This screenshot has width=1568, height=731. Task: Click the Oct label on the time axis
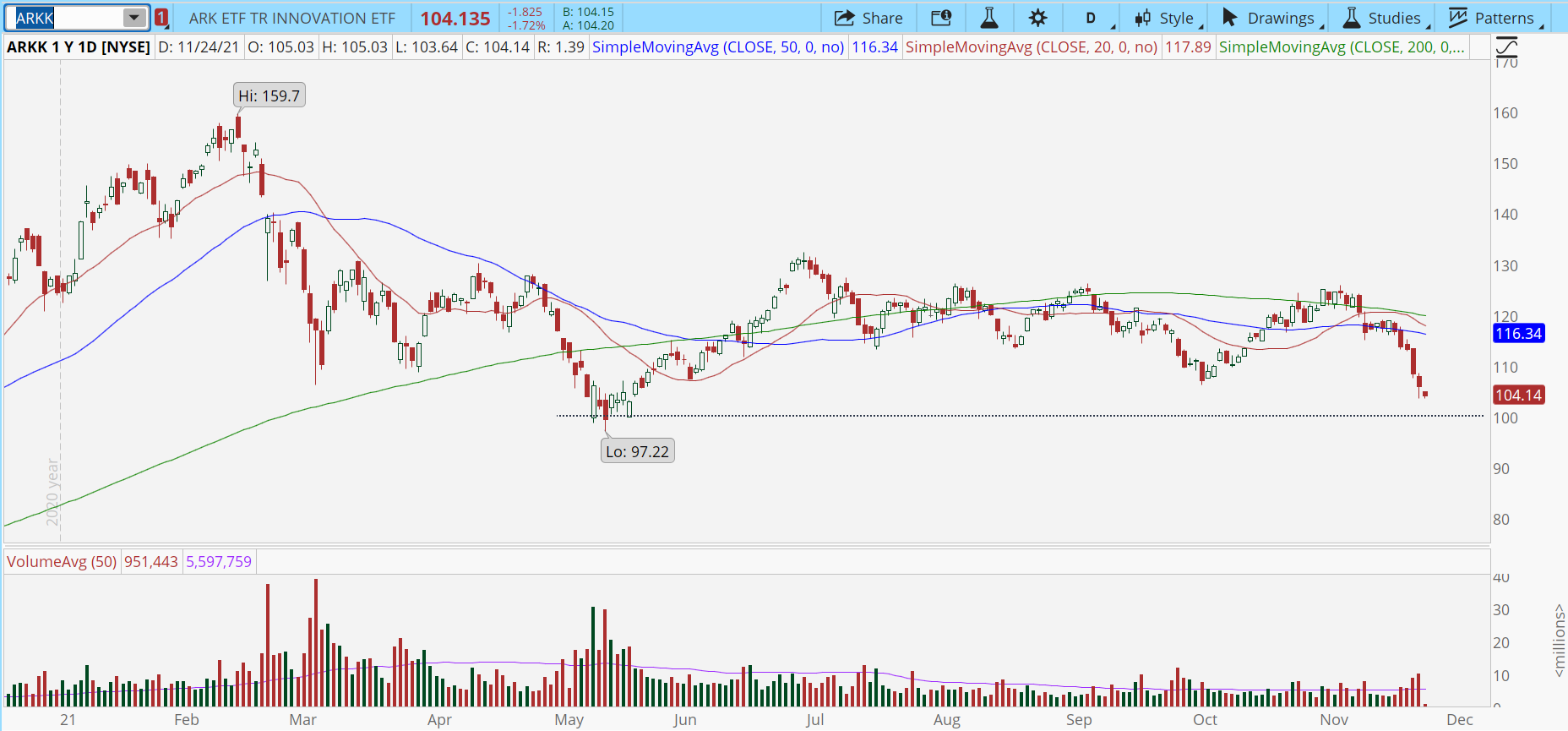[1206, 720]
